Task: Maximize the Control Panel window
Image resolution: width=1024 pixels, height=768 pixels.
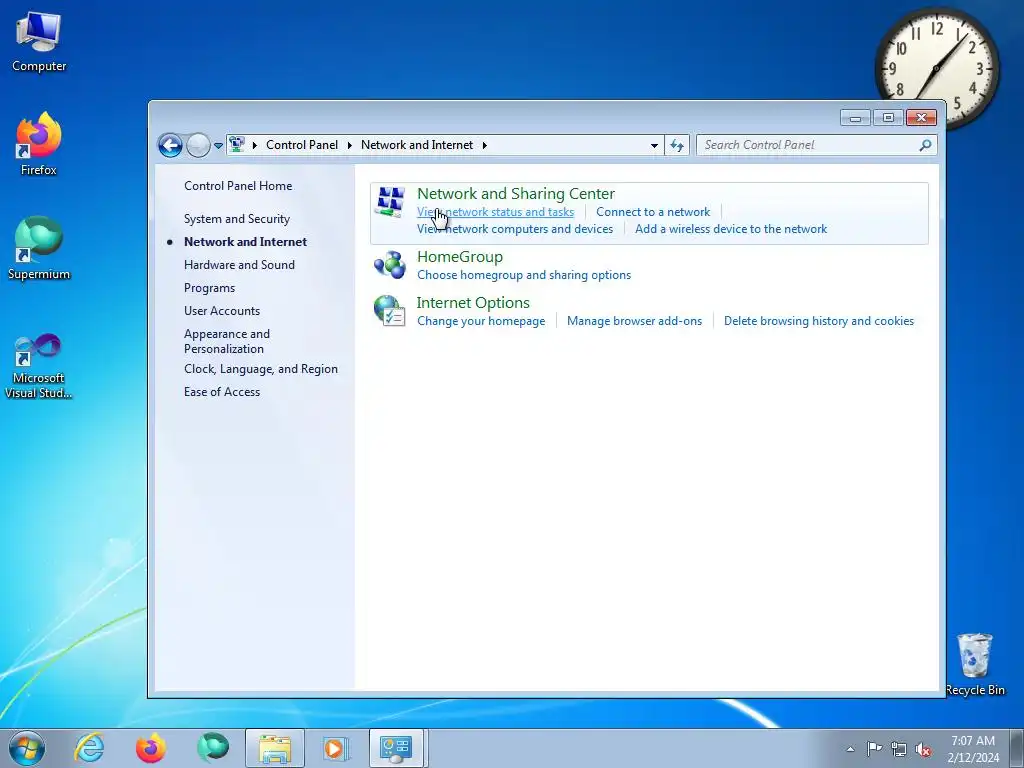Action: pos(888,118)
